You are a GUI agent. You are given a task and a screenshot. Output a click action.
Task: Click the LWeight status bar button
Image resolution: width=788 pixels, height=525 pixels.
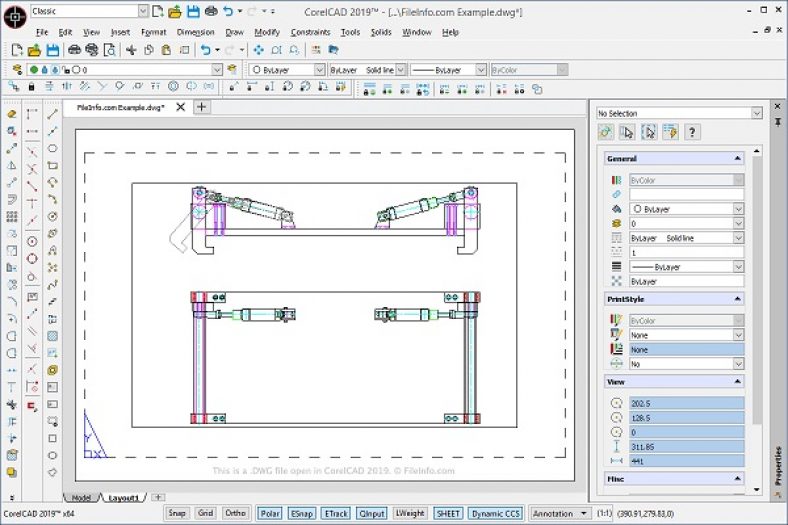tap(409, 513)
